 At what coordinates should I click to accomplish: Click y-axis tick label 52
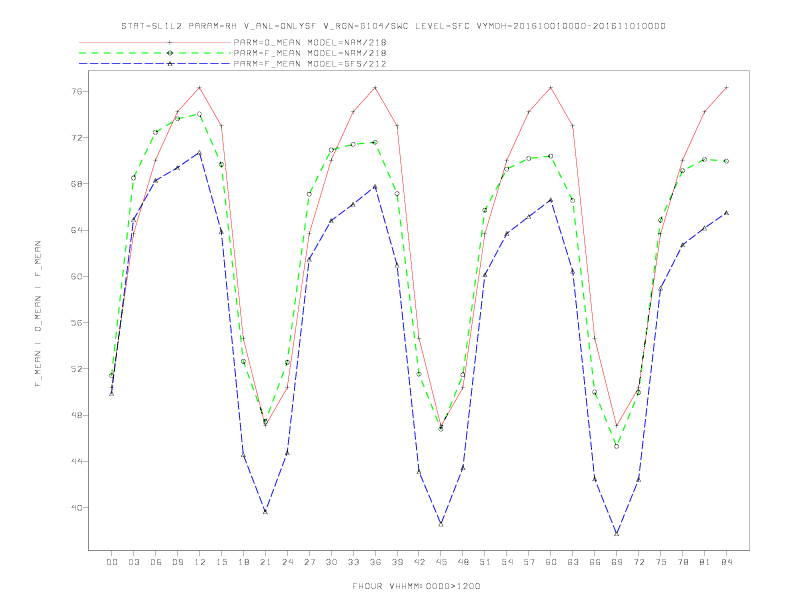[77, 369]
